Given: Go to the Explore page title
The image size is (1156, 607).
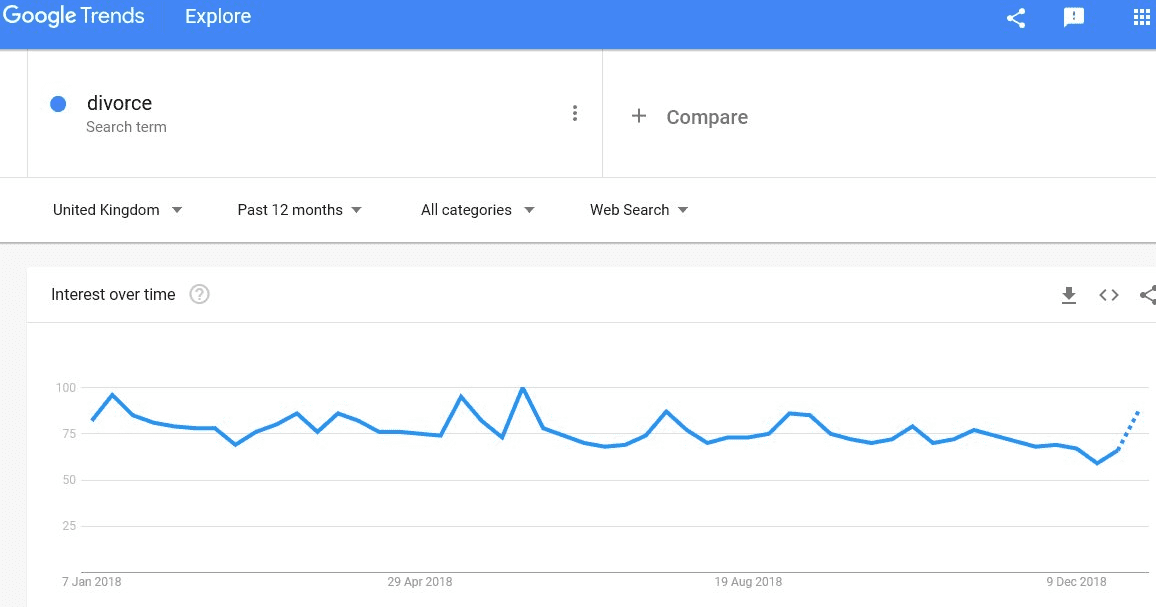Looking at the screenshot, I should [x=218, y=17].
